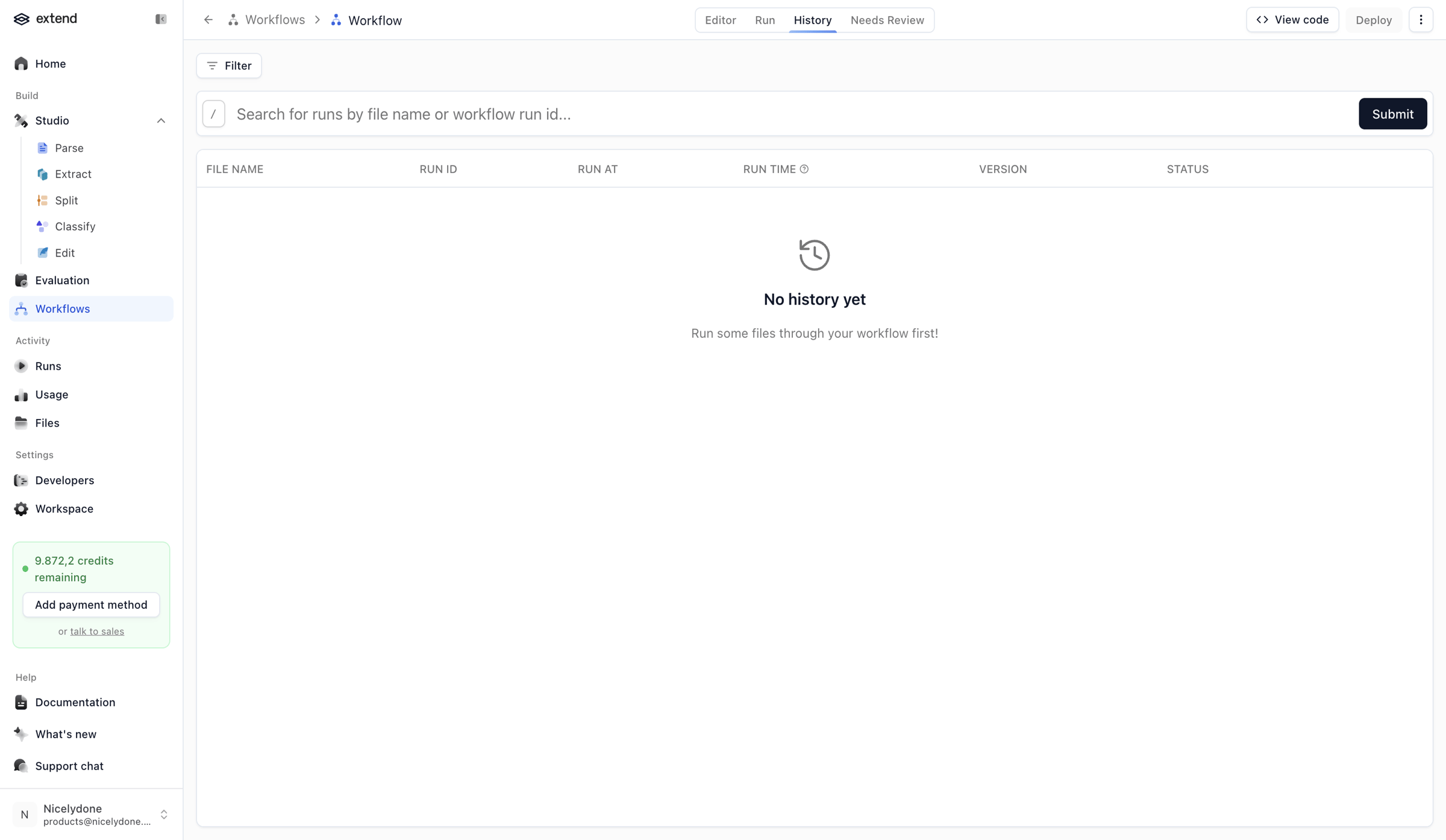Image resolution: width=1446 pixels, height=840 pixels.
Task: Click the STATUS column header
Action: tap(1188, 169)
